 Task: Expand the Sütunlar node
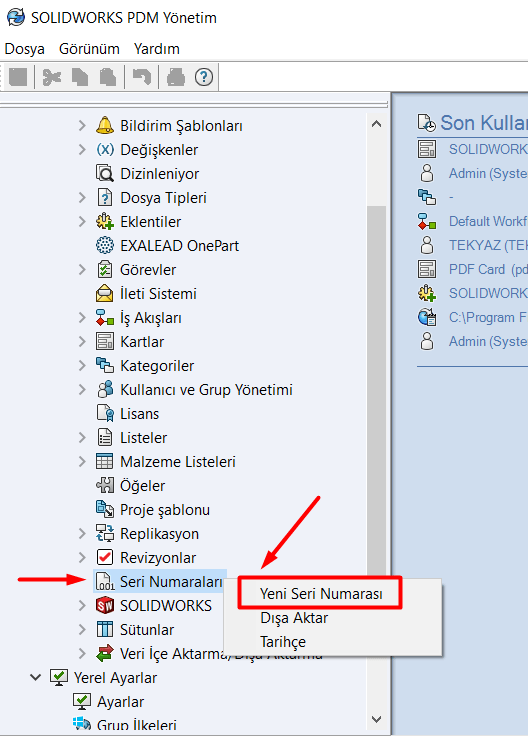pyautogui.click(x=82, y=629)
